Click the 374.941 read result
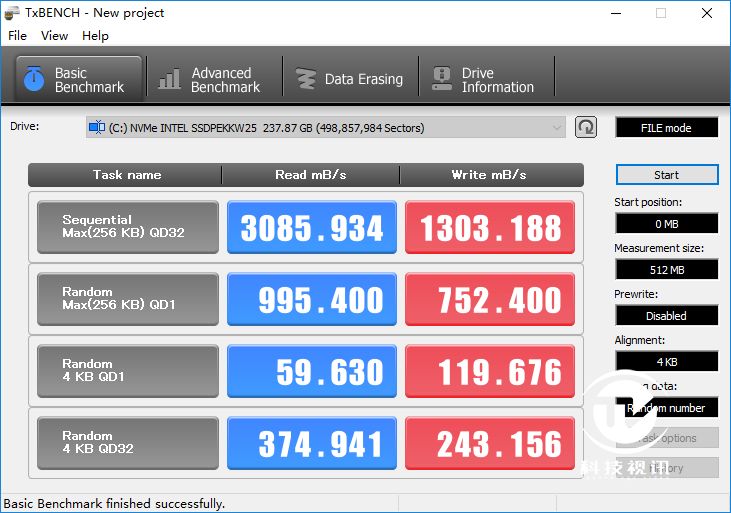731x513 pixels. [x=312, y=443]
